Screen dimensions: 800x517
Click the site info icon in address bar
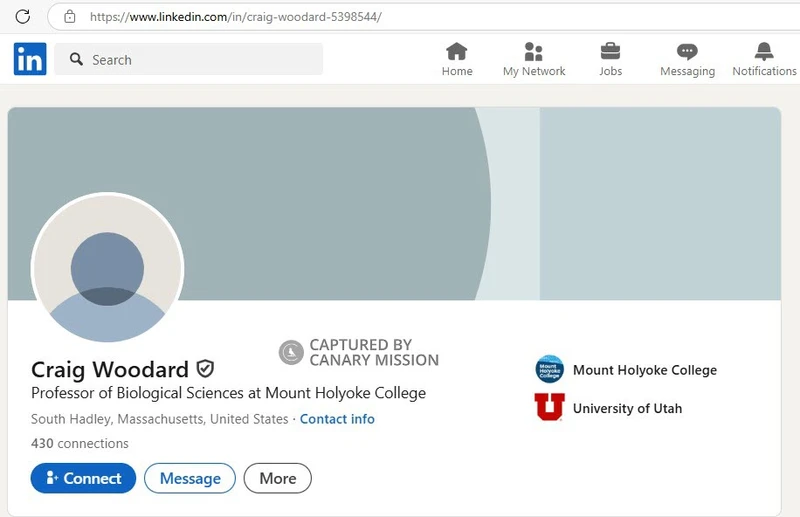(69, 17)
